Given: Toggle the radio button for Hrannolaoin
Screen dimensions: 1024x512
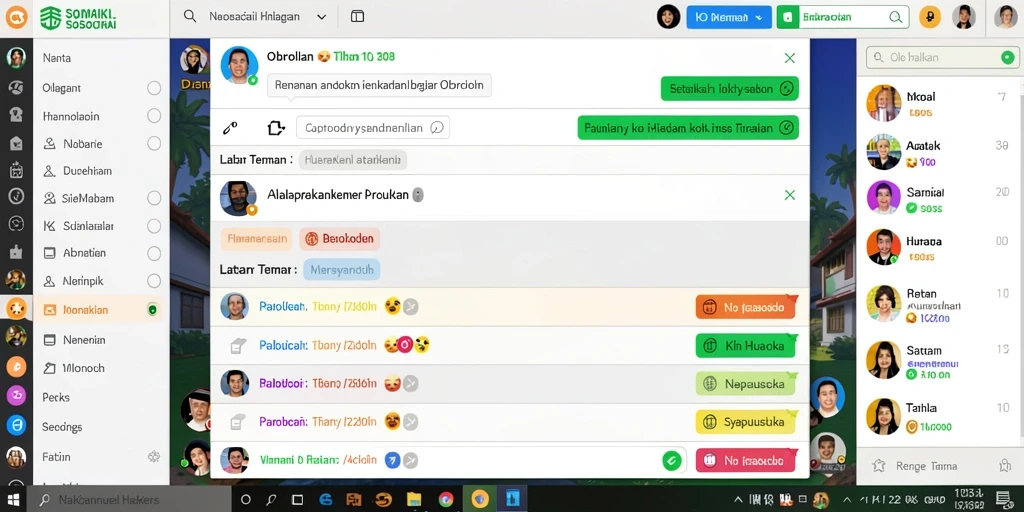Looking at the screenshot, I should click(154, 116).
